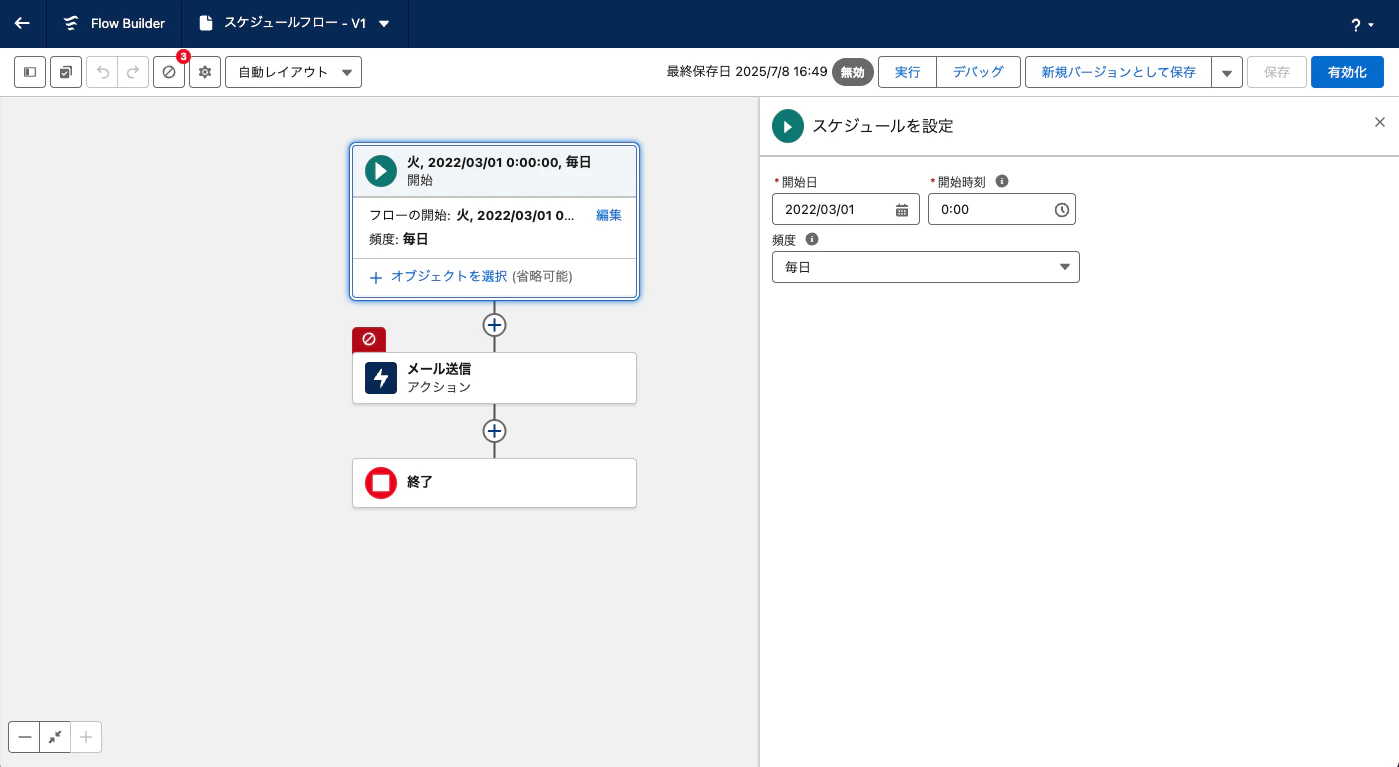Open the error list showing 3 issues

coord(168,71)
